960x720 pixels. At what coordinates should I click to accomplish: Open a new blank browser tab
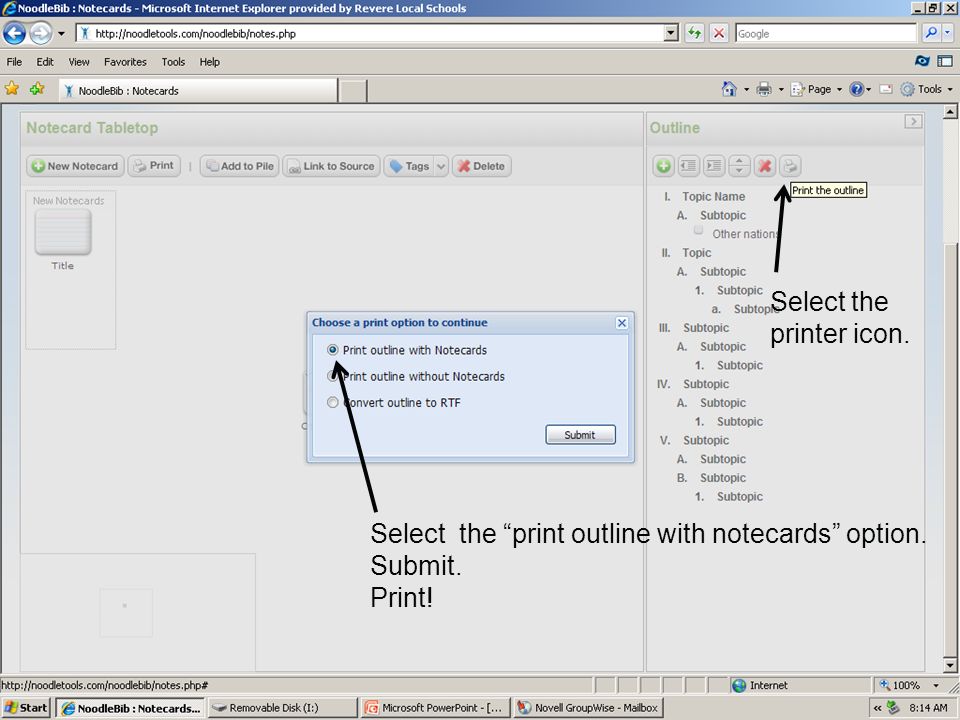[353, 91]
